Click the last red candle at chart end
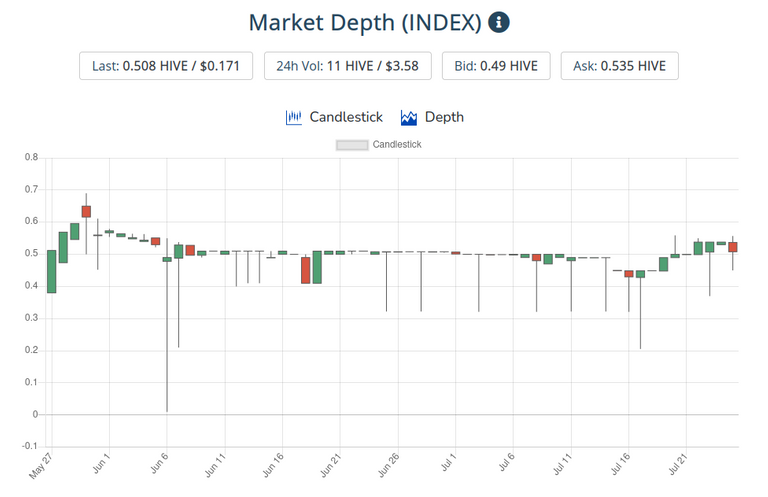Image resolution: width=768 pixels, height=497 pixels. [733, 247]
